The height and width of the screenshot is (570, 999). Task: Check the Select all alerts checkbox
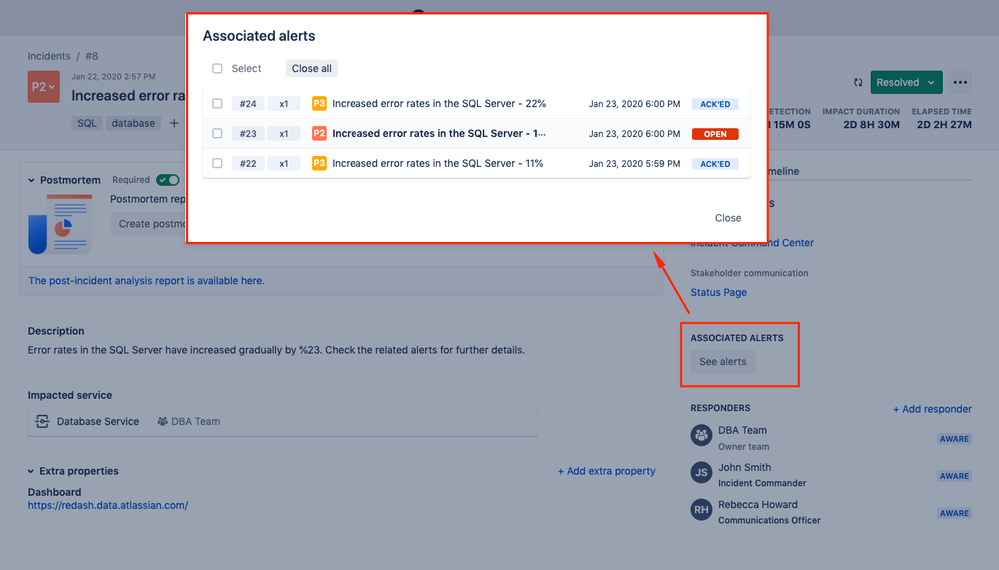point(217,68)
